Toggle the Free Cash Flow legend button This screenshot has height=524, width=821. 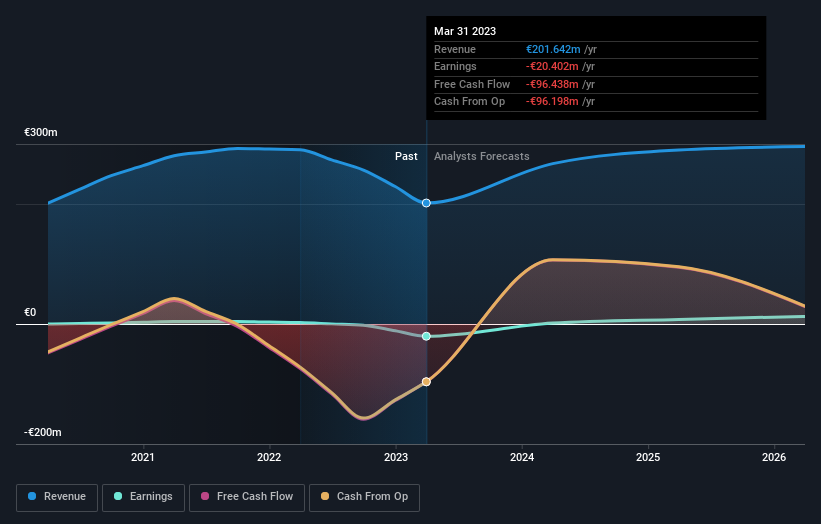coord(247,497)
